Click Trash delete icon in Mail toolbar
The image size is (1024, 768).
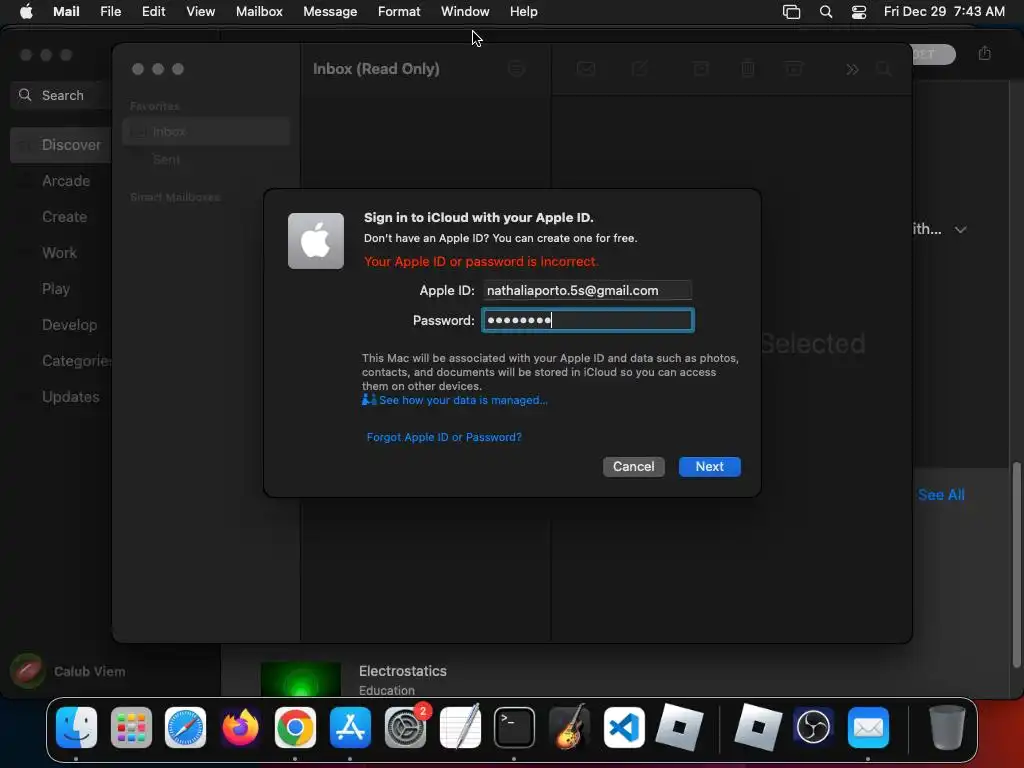pyautogui.click(x=748, y=69)
